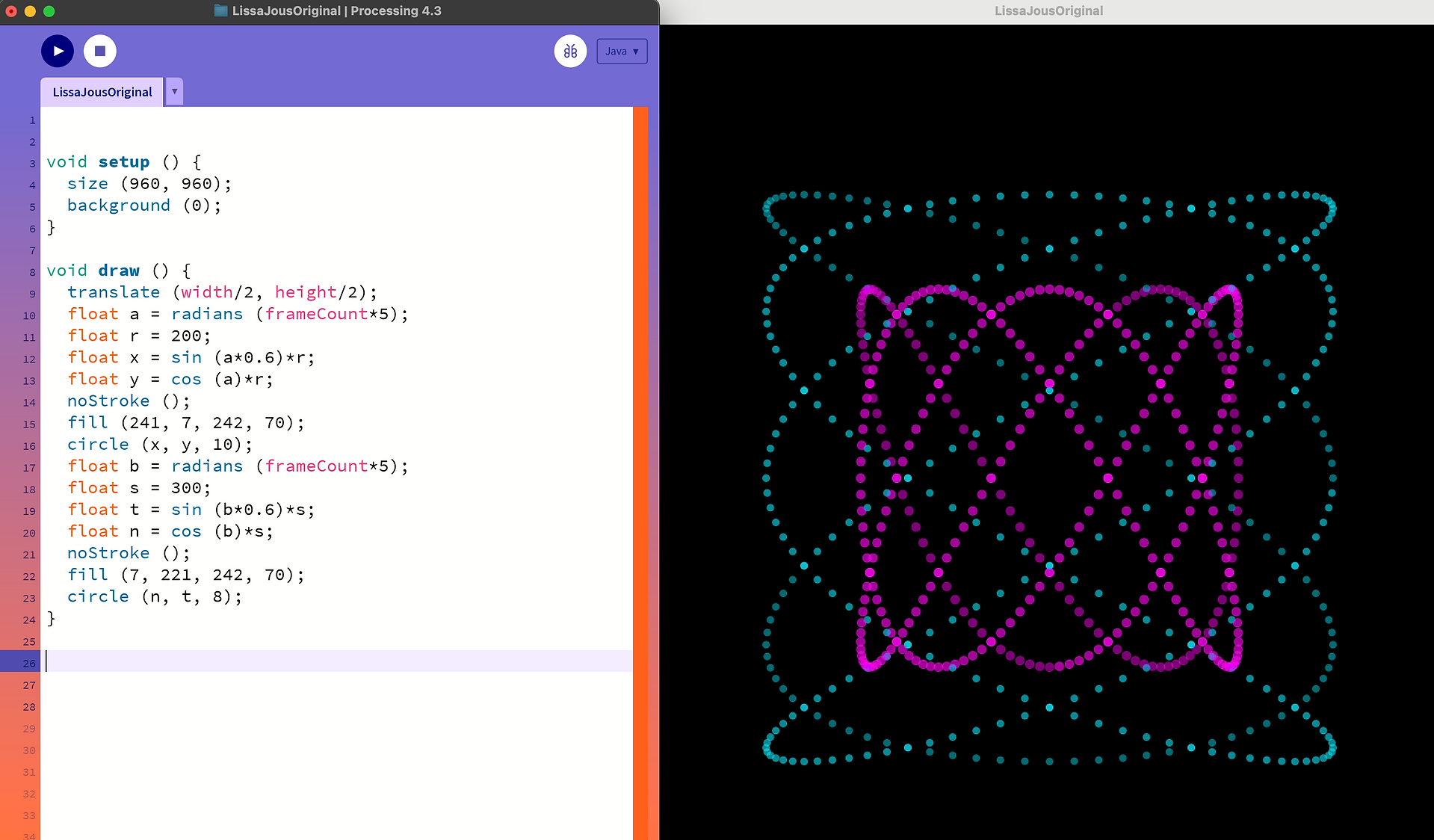
Task: Click the circle (x, y, 10); line
Action: click(160, 445)
